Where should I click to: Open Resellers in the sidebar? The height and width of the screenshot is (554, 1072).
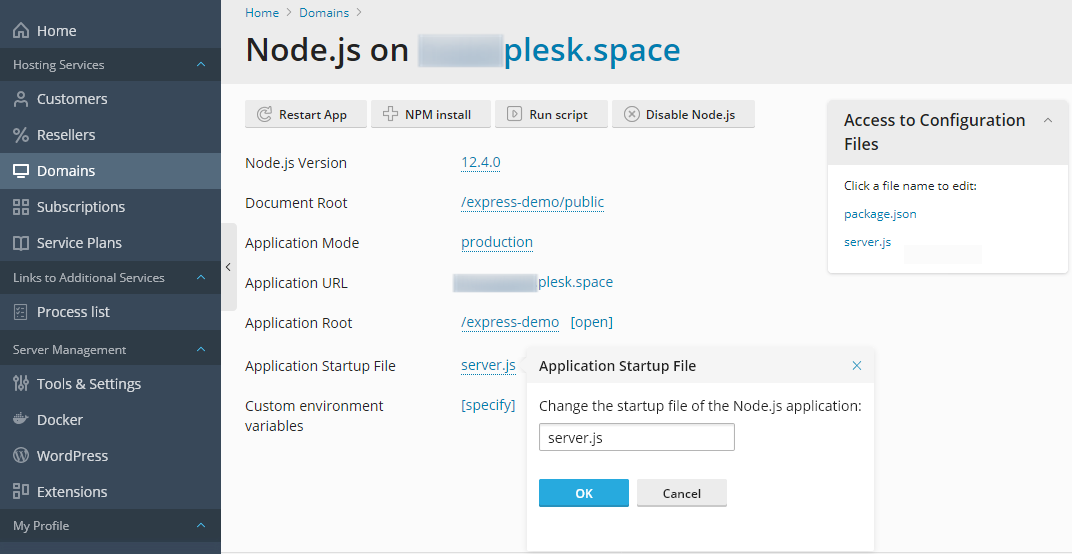(110, 135)
